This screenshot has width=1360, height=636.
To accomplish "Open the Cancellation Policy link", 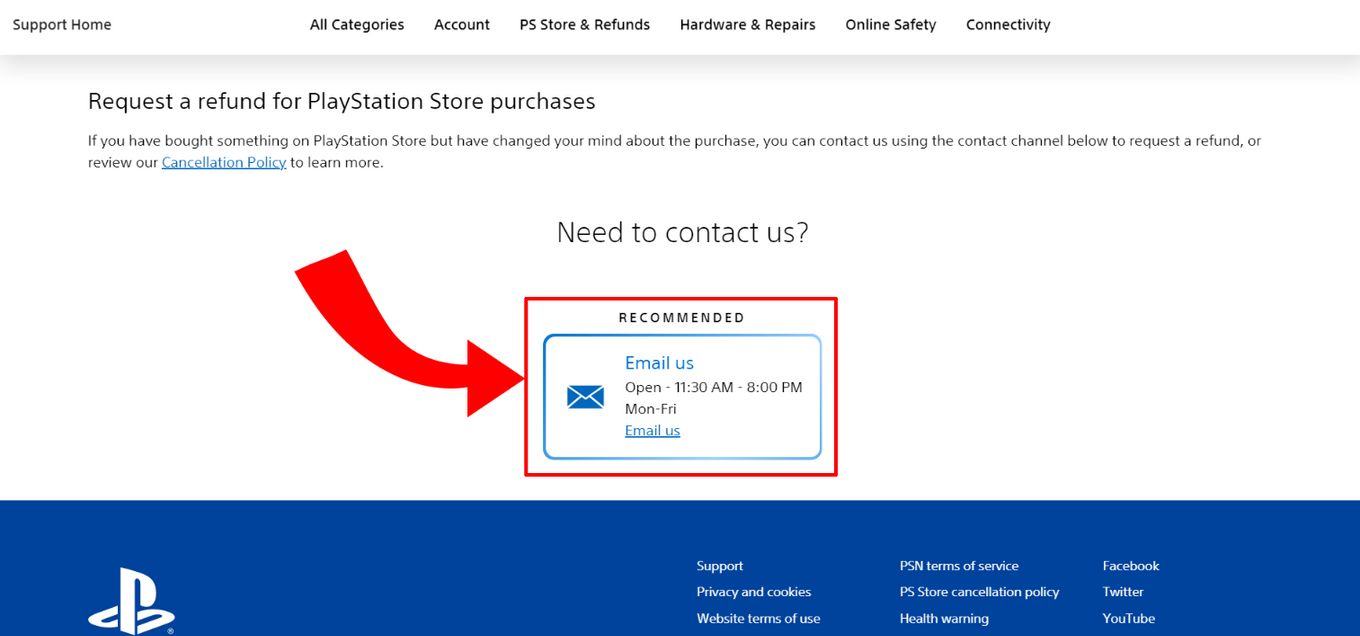I will click(x=224, y=161).
